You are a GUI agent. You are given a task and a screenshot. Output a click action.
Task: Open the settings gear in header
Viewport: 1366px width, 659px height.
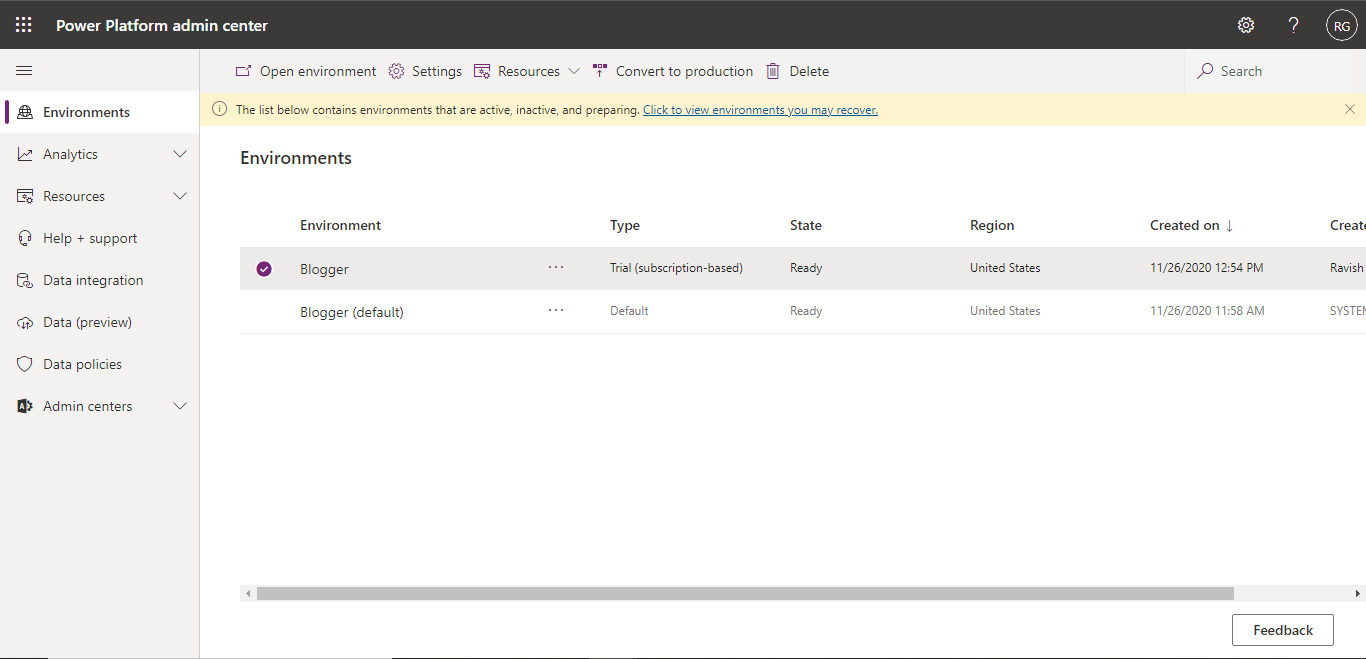[1246, 25]
